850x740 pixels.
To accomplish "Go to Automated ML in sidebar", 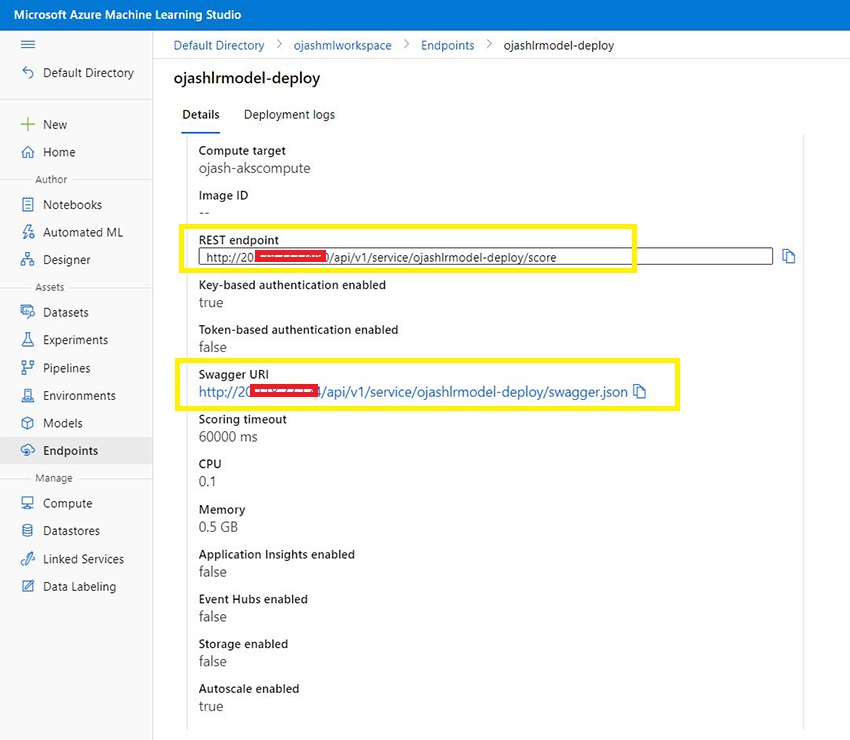I will (x=83, y=232).
